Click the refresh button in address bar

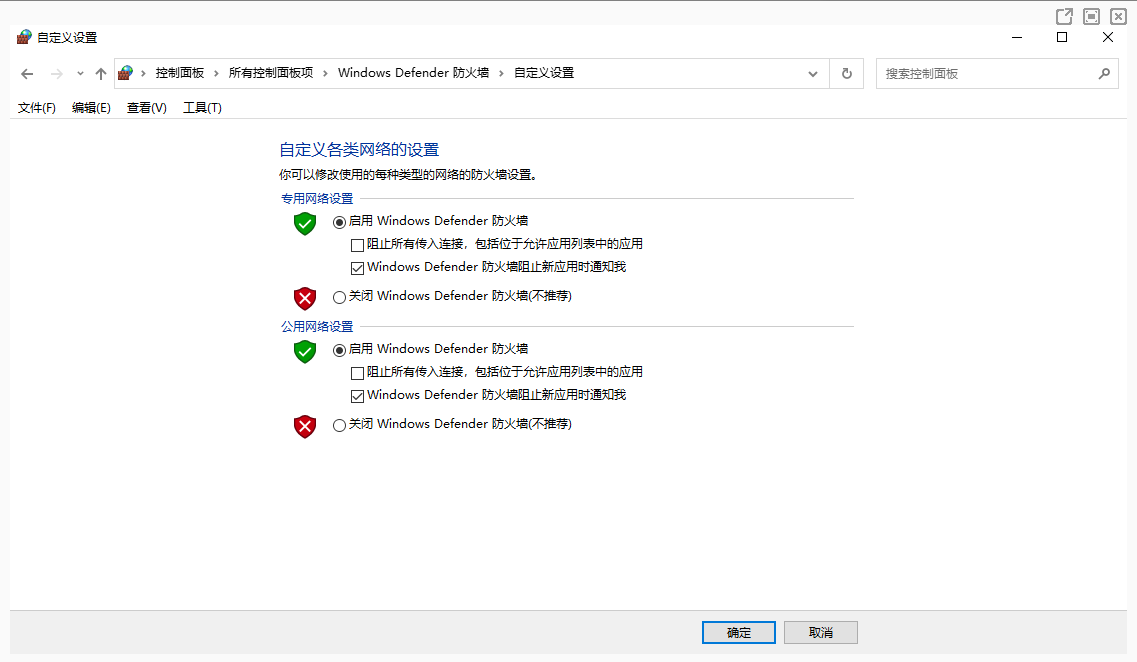846,73
